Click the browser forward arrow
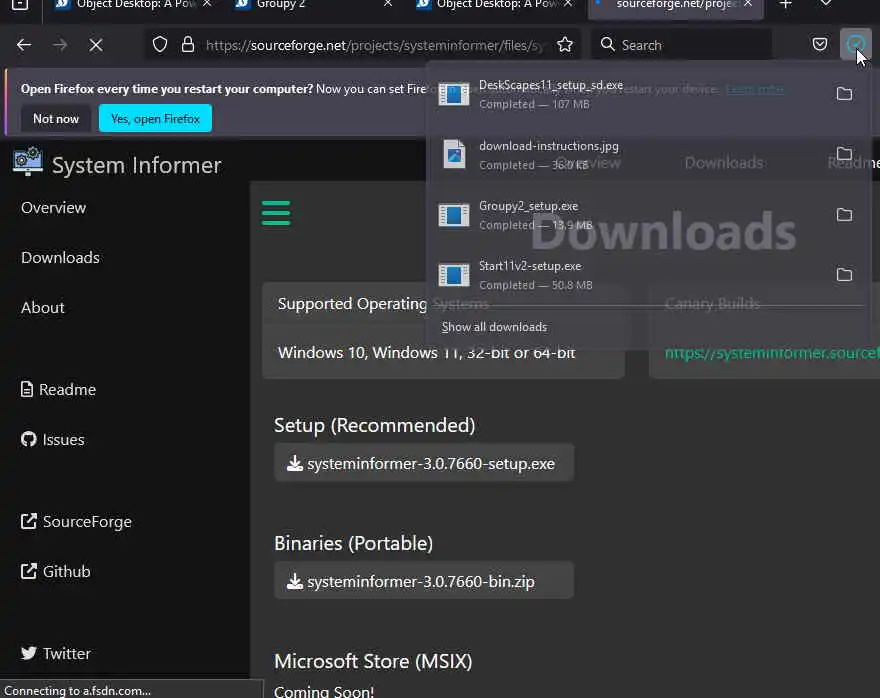 60,45
